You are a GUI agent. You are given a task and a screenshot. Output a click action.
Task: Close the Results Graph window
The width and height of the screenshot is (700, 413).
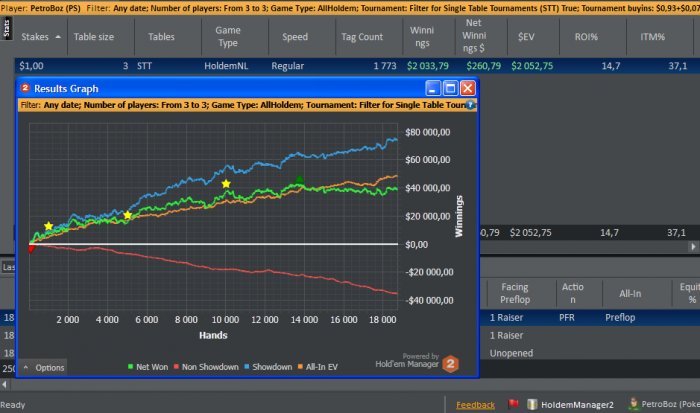pos(467,88)
